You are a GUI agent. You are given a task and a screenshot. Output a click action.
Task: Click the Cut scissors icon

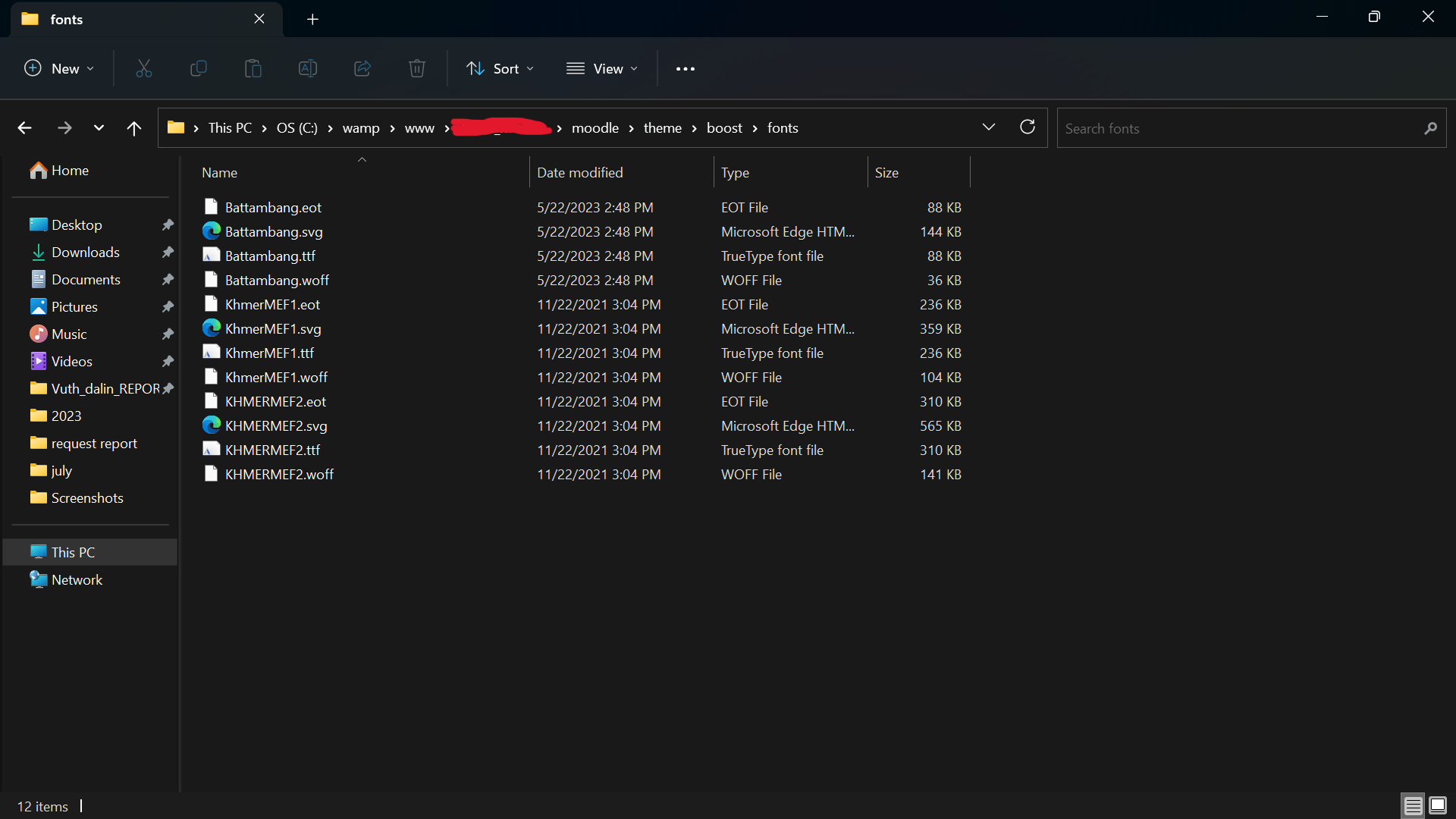coord(143,69)
